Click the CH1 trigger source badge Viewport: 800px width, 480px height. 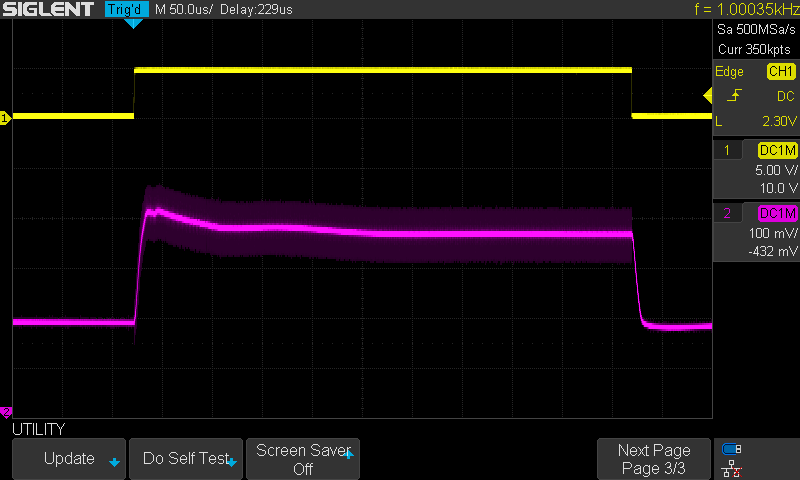[781, 71]
